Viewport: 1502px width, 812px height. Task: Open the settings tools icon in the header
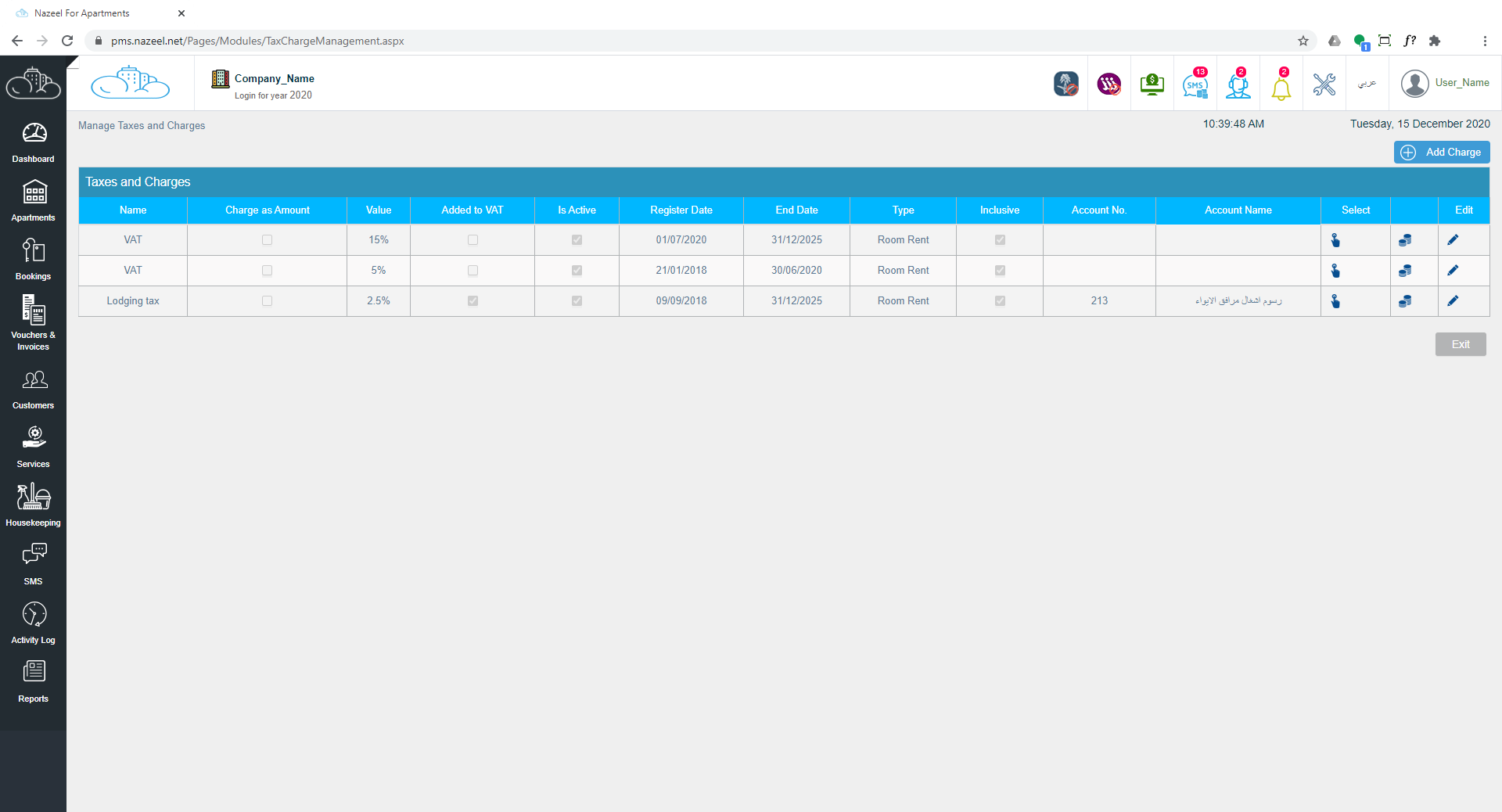pyautogui.click(x=1324, y=84)
